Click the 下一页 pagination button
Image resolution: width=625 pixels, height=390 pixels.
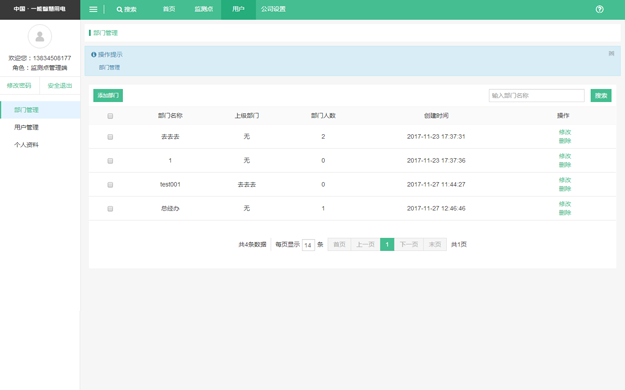(409, 244)
